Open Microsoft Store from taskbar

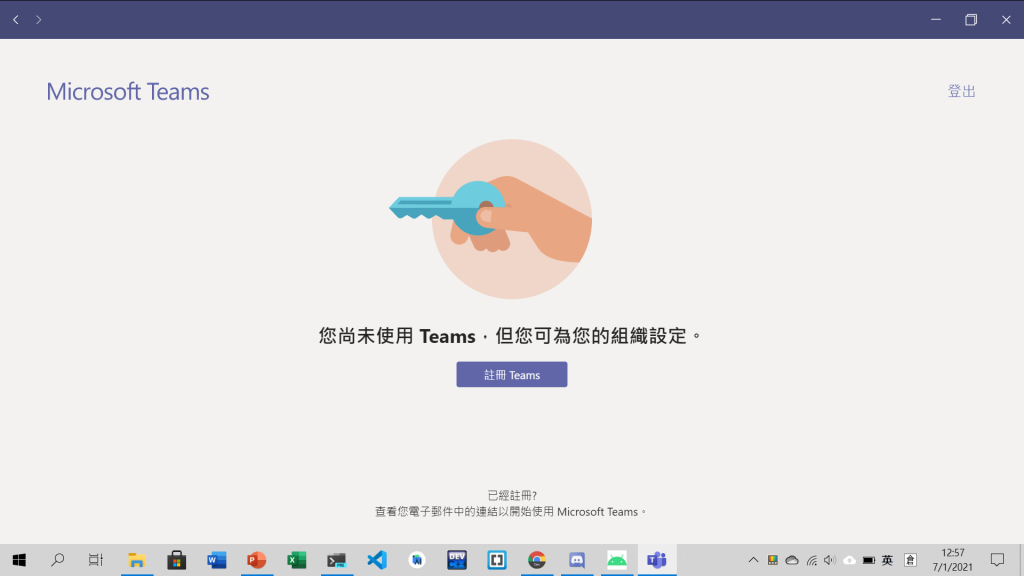point(176,560)
